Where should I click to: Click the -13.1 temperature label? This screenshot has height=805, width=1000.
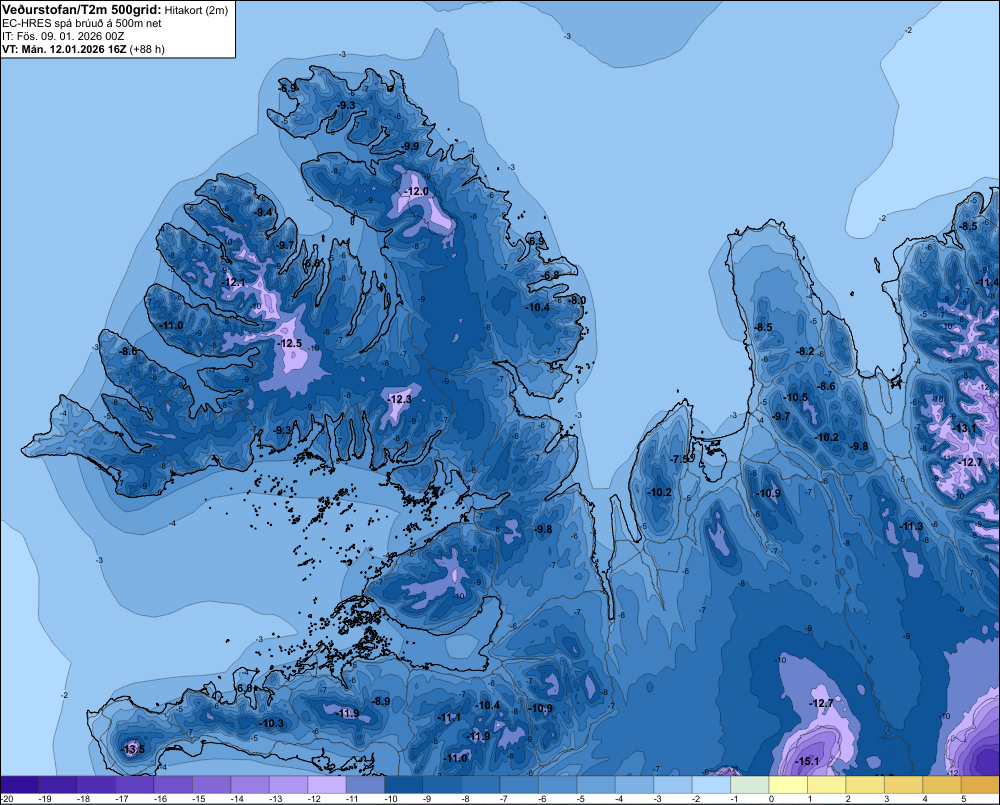pyautogui.click(x=964, y=429)
